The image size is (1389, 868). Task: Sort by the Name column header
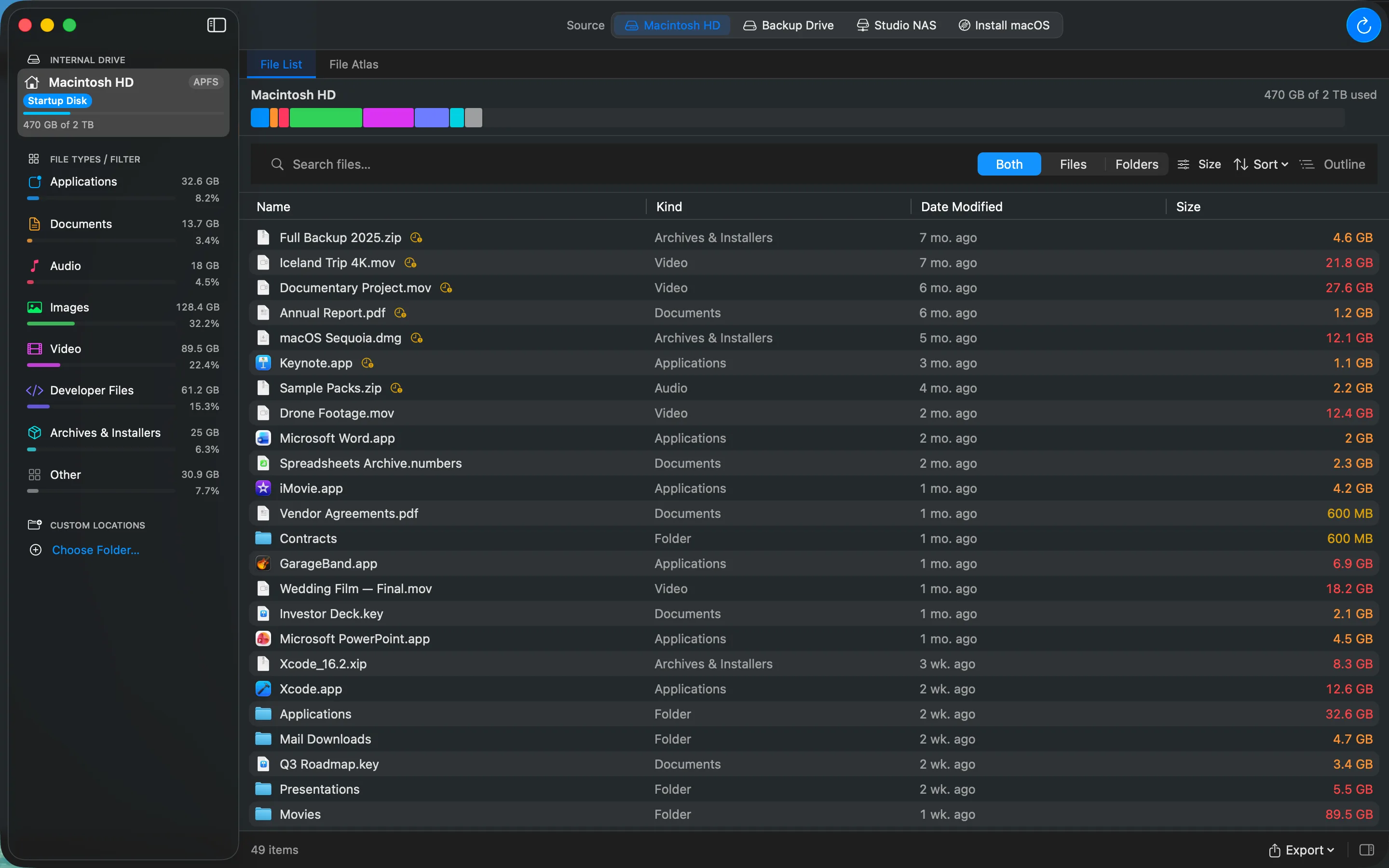point(273,207)
